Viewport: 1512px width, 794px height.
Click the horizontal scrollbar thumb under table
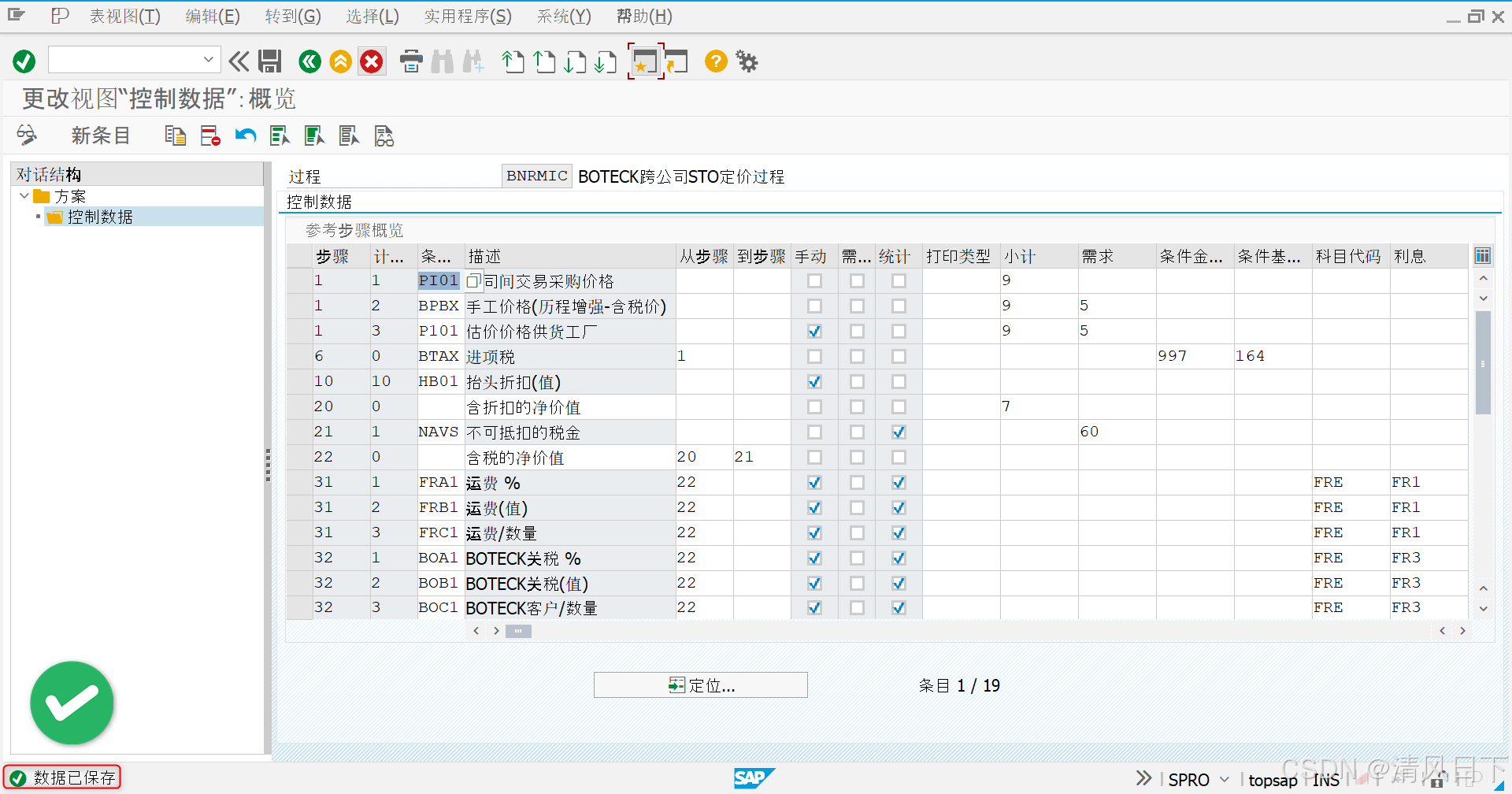point(518,631)
